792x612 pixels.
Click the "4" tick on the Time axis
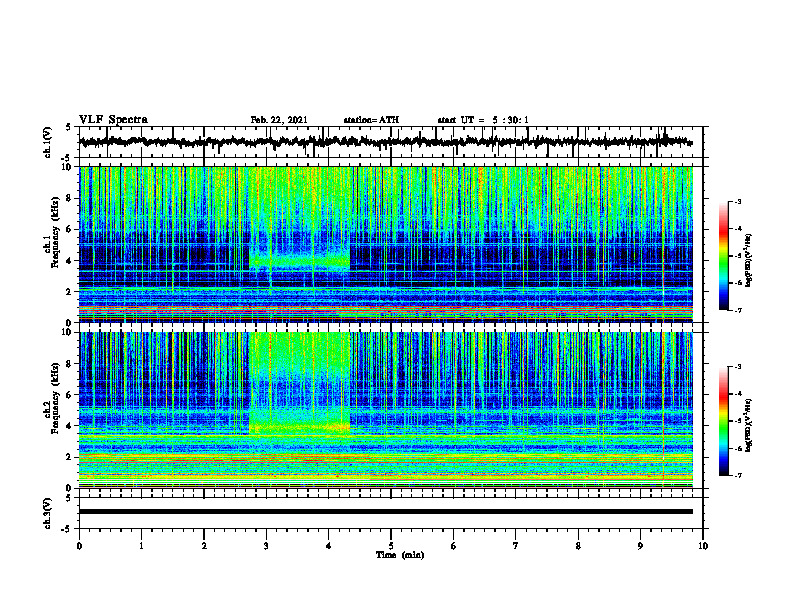pos(329,546)
